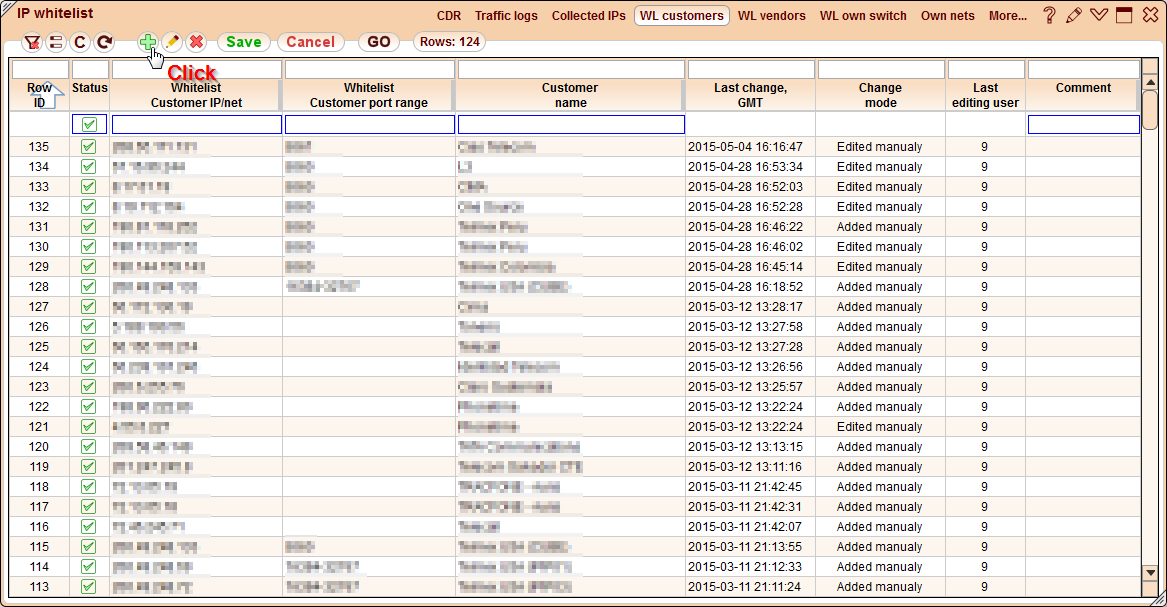Uncheck the status checkbox on row 120

click(89, 446)
